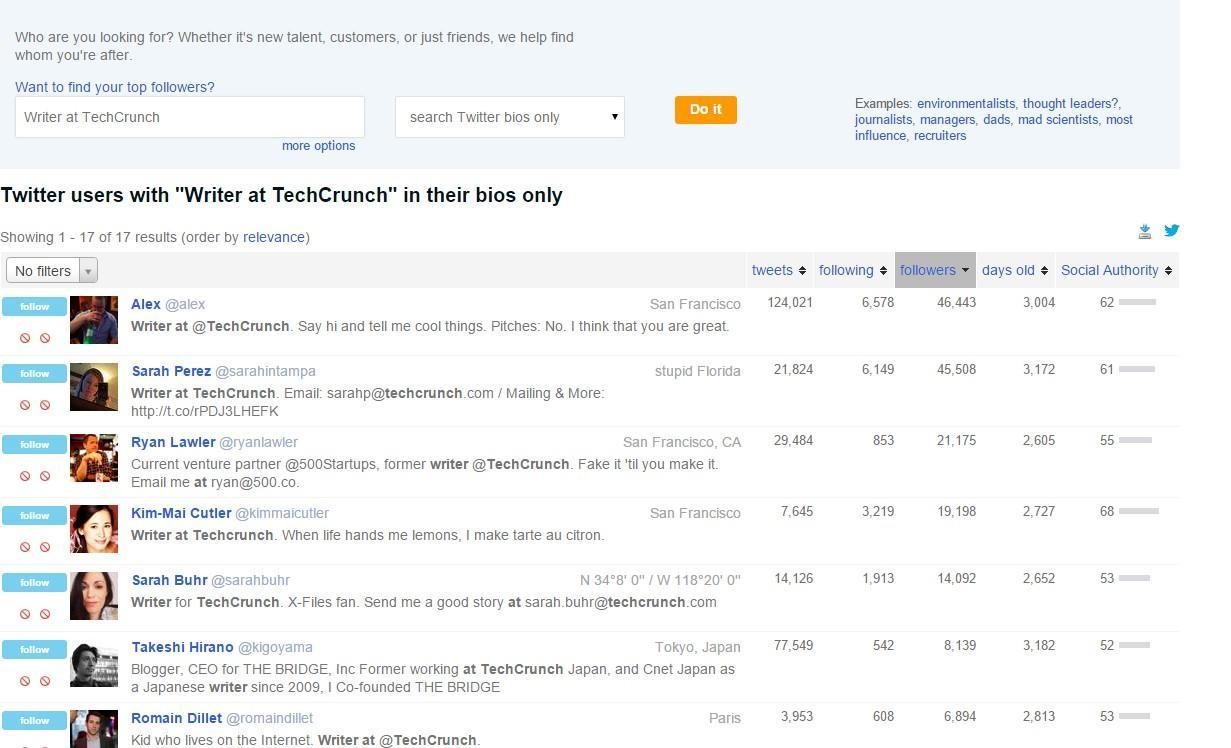This screenshot has width=1231, height=748.
Task: Open the No filters dropdown
Action: click(x=52, y=271)
